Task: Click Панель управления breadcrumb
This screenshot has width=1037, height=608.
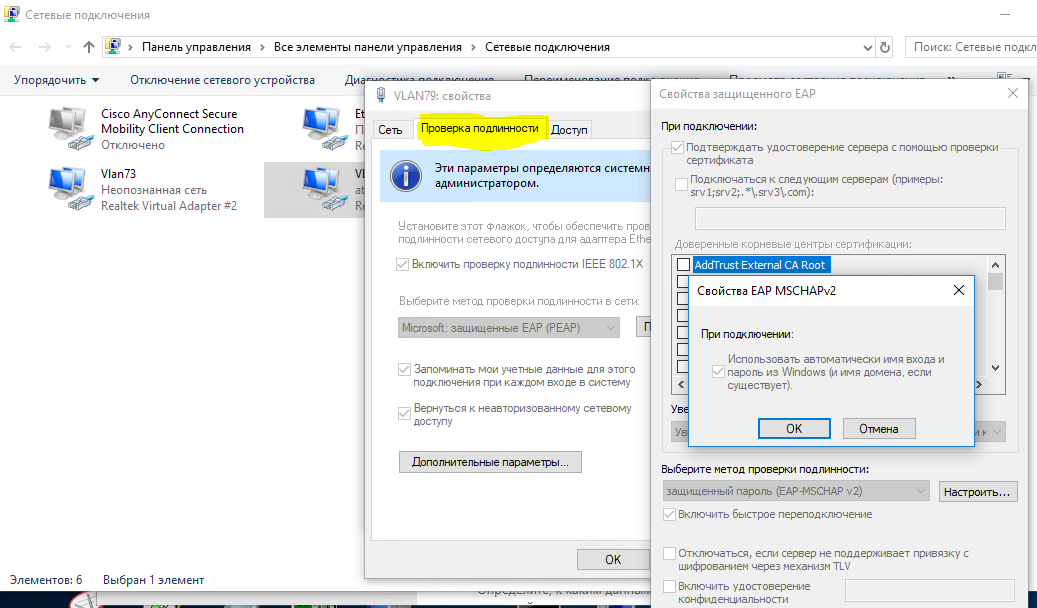Action: click(x=196, y=47)
